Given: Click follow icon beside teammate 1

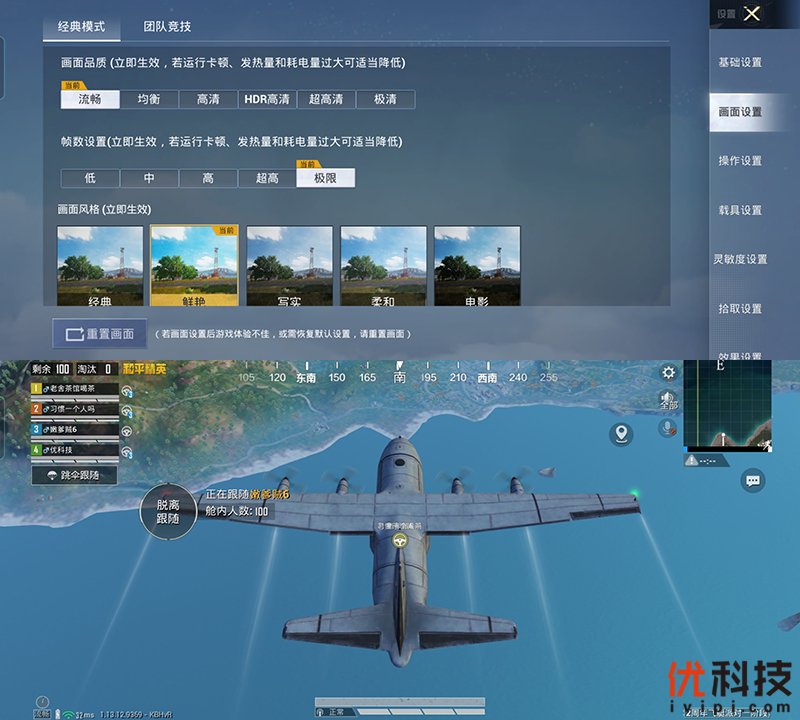Looking at the screenshot, I should 127,390.
